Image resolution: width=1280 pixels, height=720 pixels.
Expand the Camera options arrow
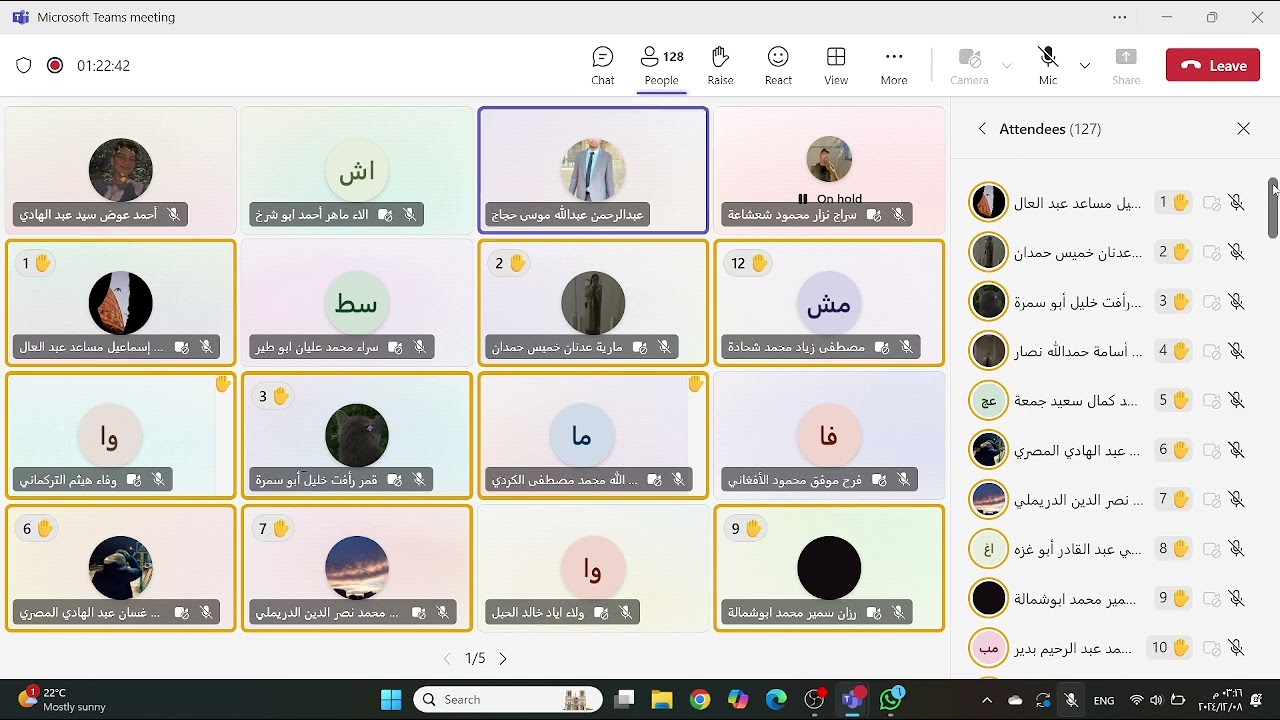point(1007,65)
